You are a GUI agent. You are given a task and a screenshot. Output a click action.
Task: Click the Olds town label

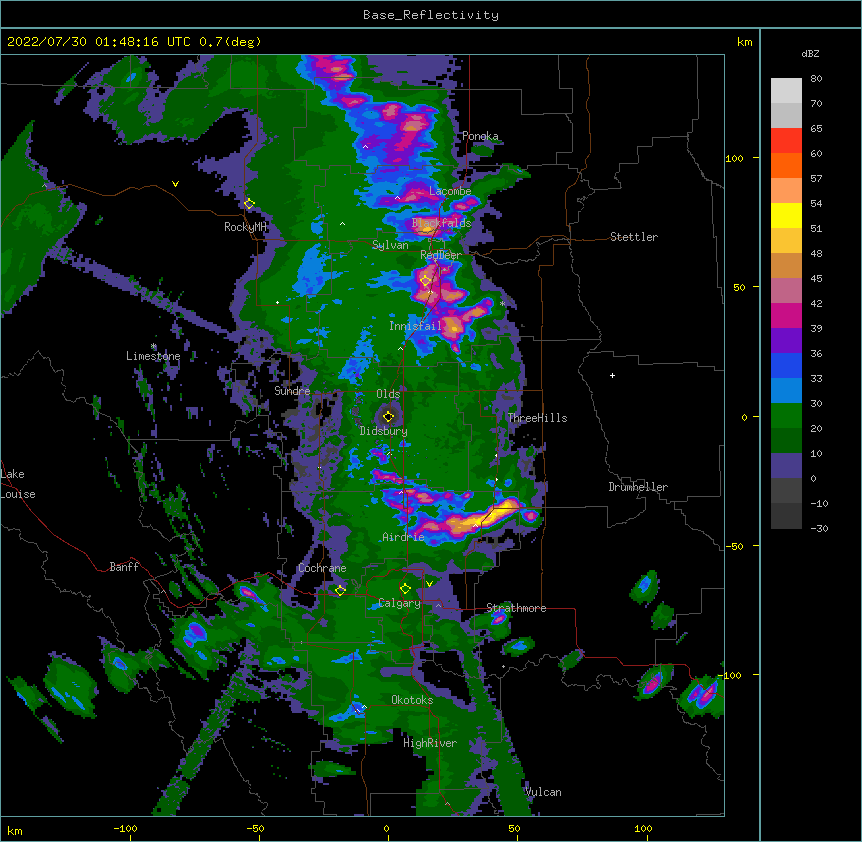(388, 394)
